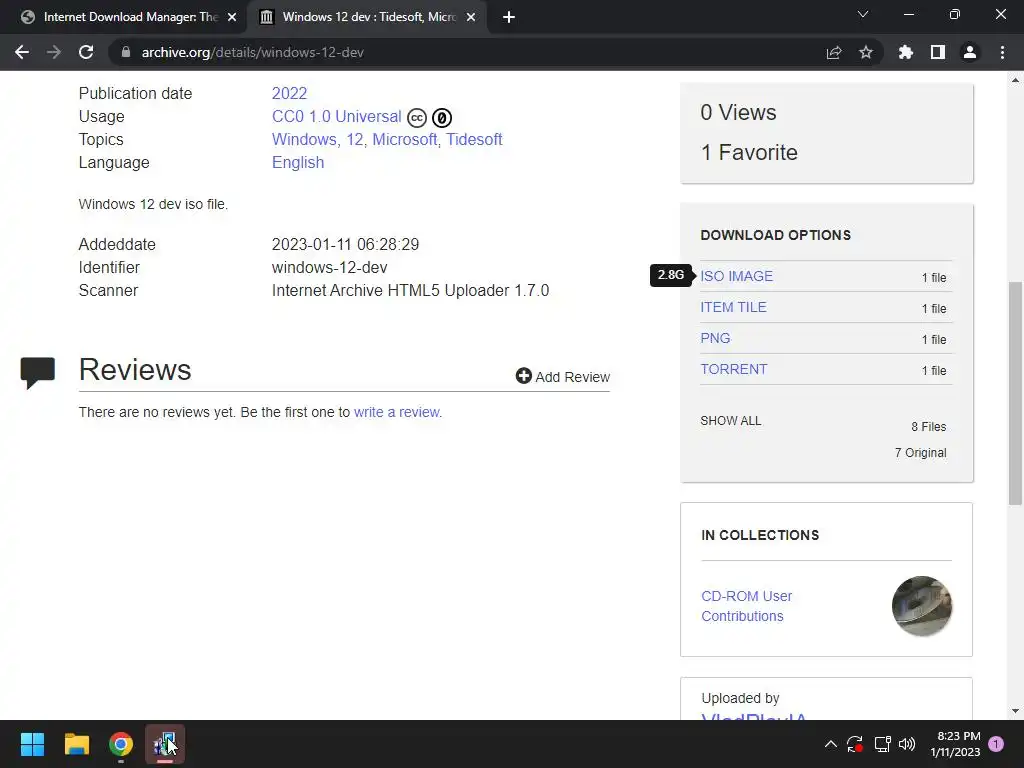The width and height of the screenshot is (1024, 768).
Task: Download the ITEM TILE file
Action: [x=733, y=307]
